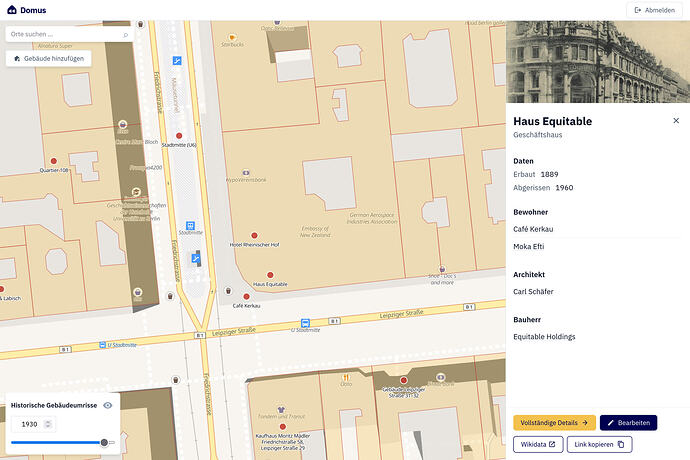Click the year stepper arrows next to 1930
690x460 pixels.
48,424
